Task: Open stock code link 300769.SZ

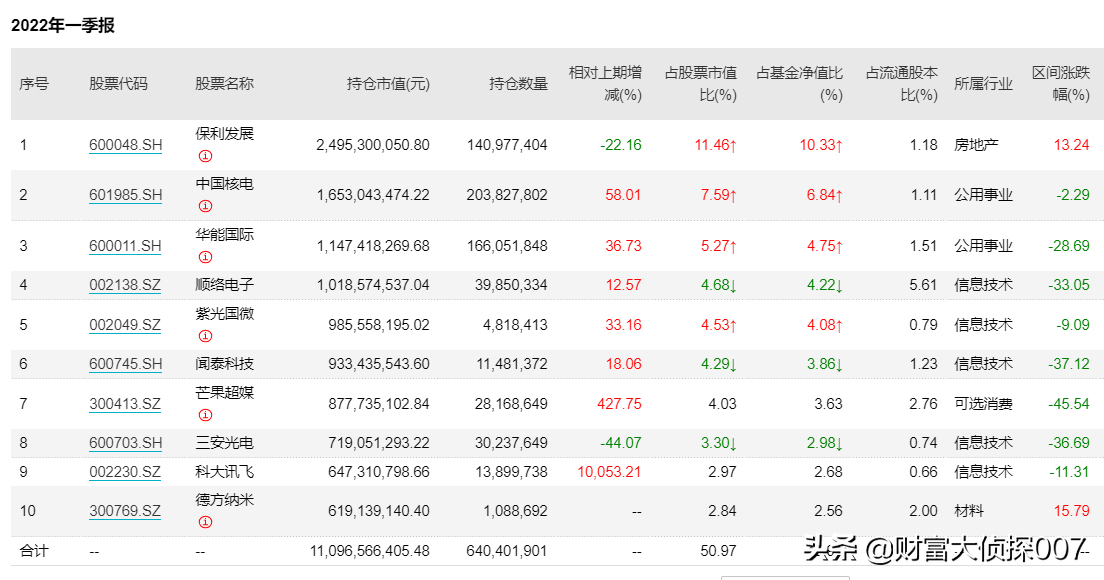Action: [x=125, y=511]
